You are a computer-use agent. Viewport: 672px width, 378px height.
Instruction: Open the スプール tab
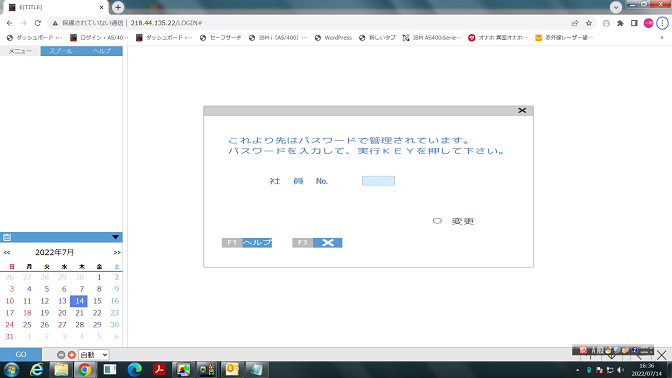pyautogui.click(x=60, y=51)
